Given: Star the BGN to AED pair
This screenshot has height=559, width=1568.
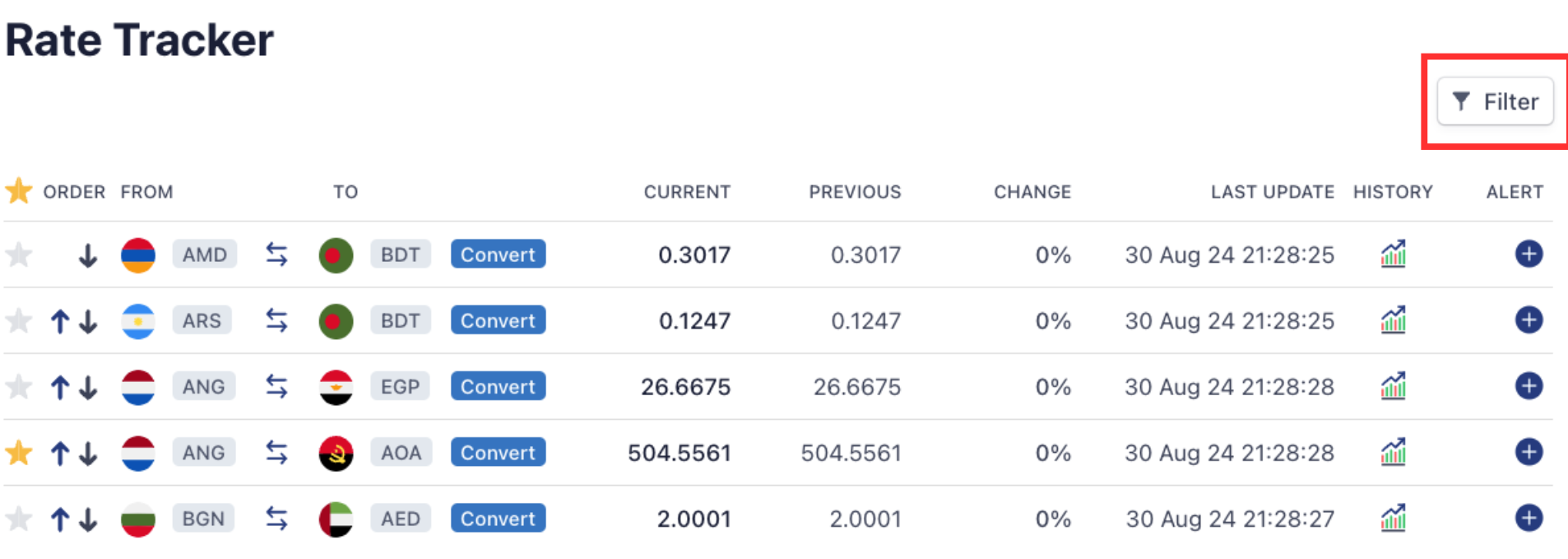Looking at the screenshot, I should pyautogui.click(x=19, y=519).
